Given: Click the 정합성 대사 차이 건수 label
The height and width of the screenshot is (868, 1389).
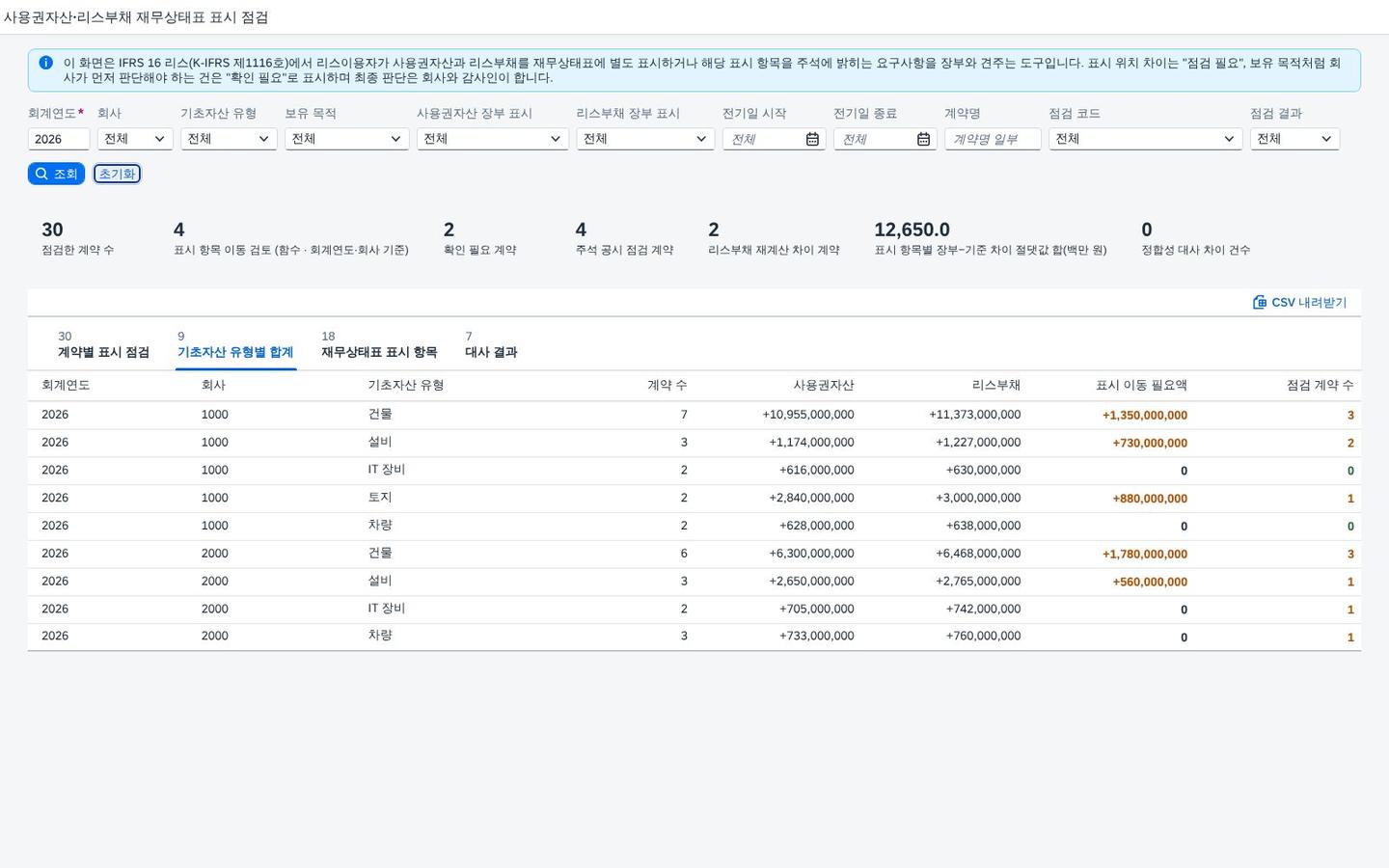Looking at the screenshot, I should tap(1195, 250).
